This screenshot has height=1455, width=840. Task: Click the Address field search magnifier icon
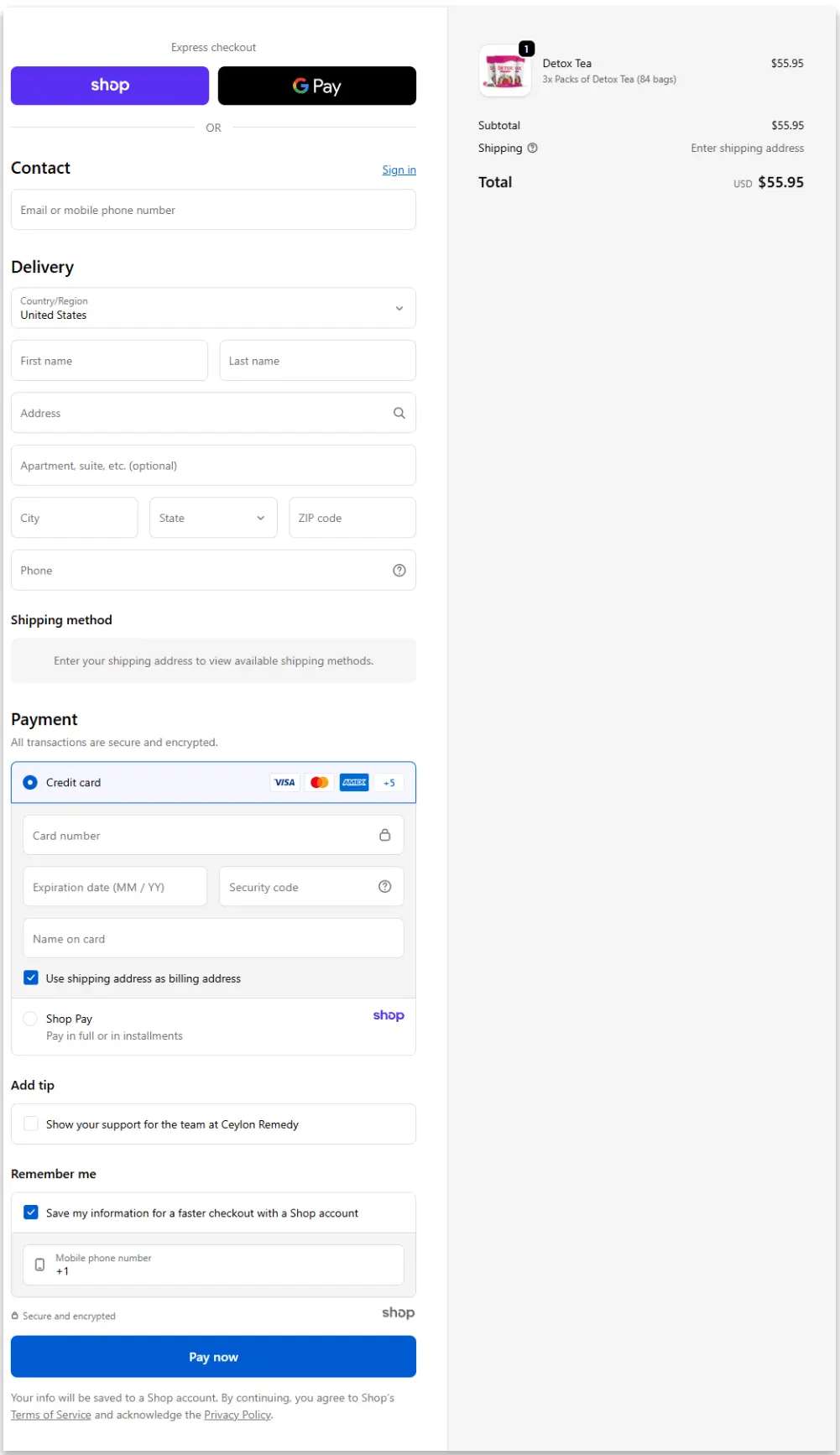tap(399, 413)
